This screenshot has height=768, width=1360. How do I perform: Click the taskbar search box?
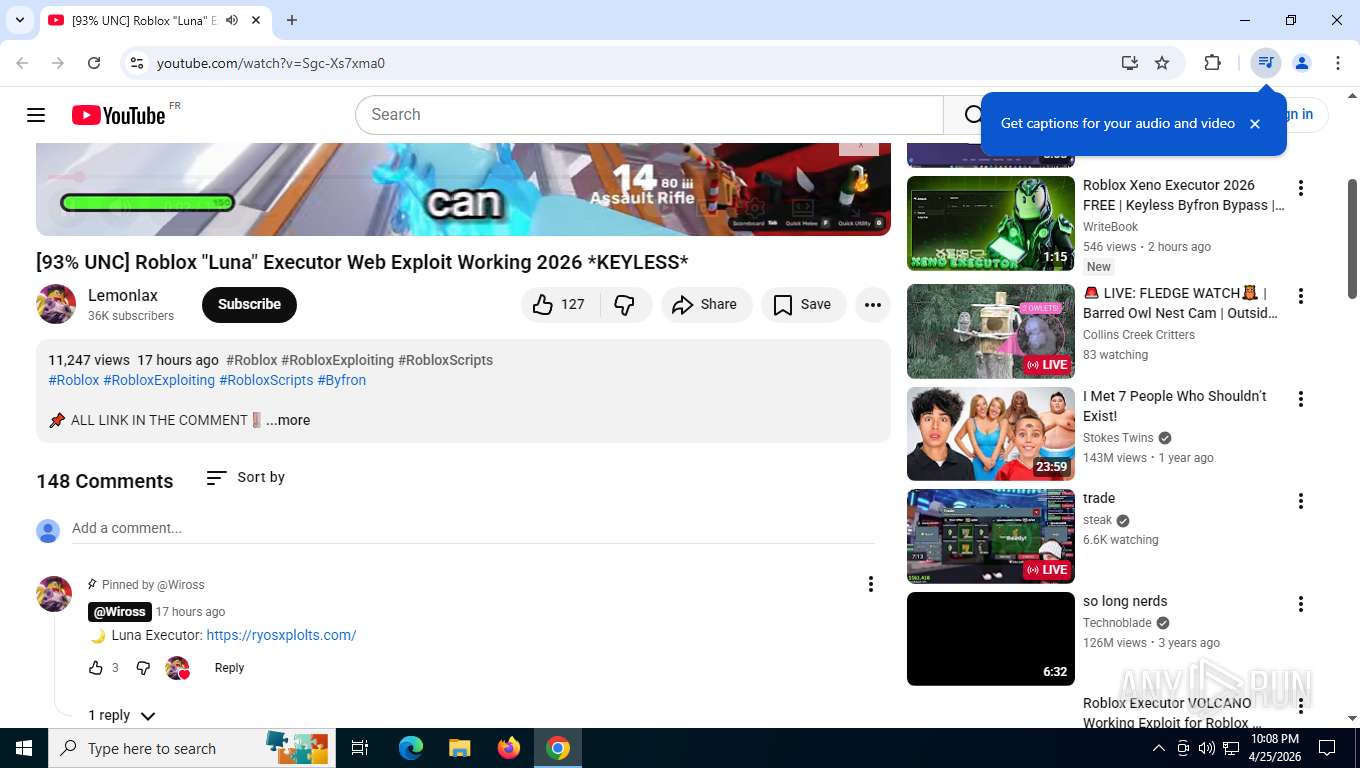click(x=191, y=748)
